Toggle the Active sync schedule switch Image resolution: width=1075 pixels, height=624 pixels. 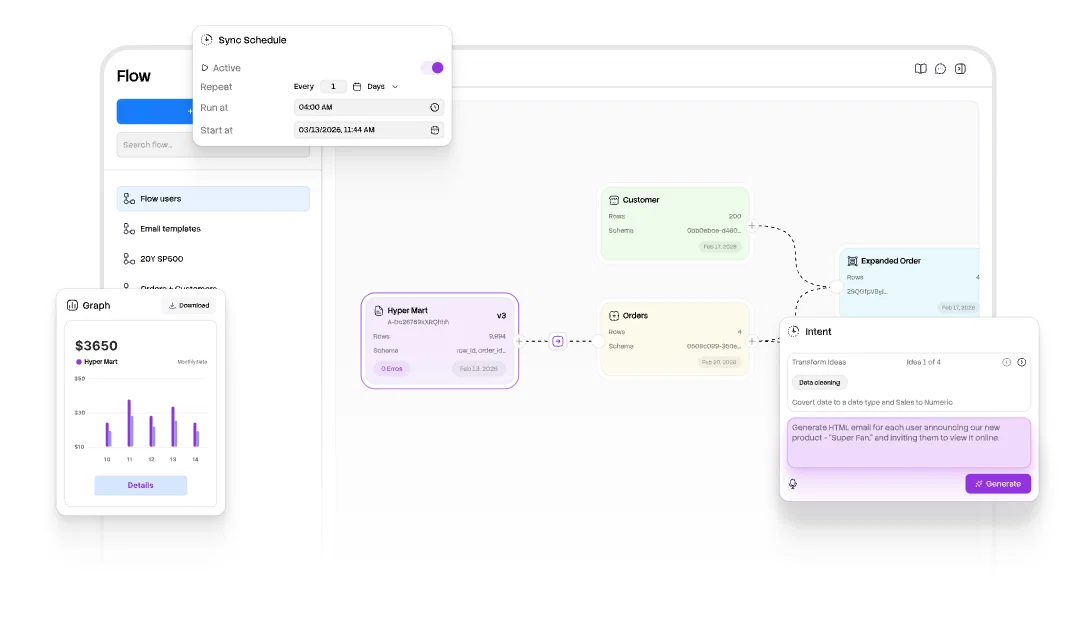[433, 67]
